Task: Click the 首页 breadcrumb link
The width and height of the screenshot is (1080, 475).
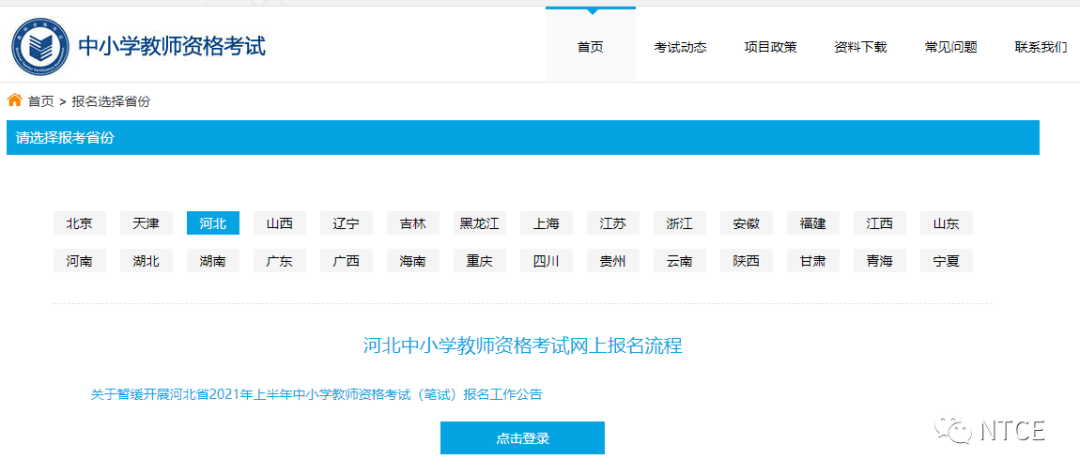Action: click(41, 101)
